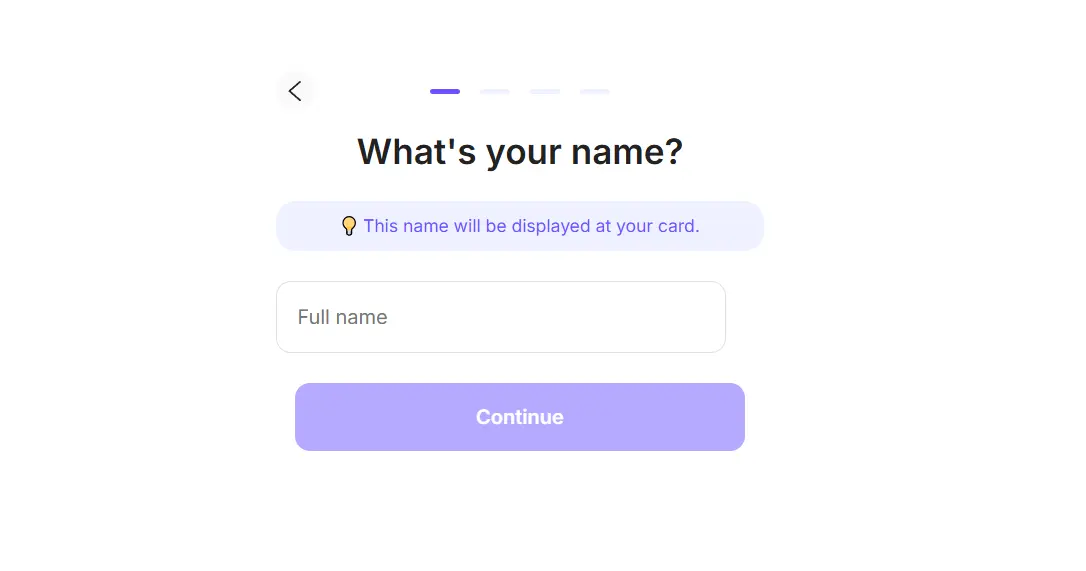Viewport: 1086px width, 571px height.
Task: Select the third progress step indicator
Action: tap(544, 91)
